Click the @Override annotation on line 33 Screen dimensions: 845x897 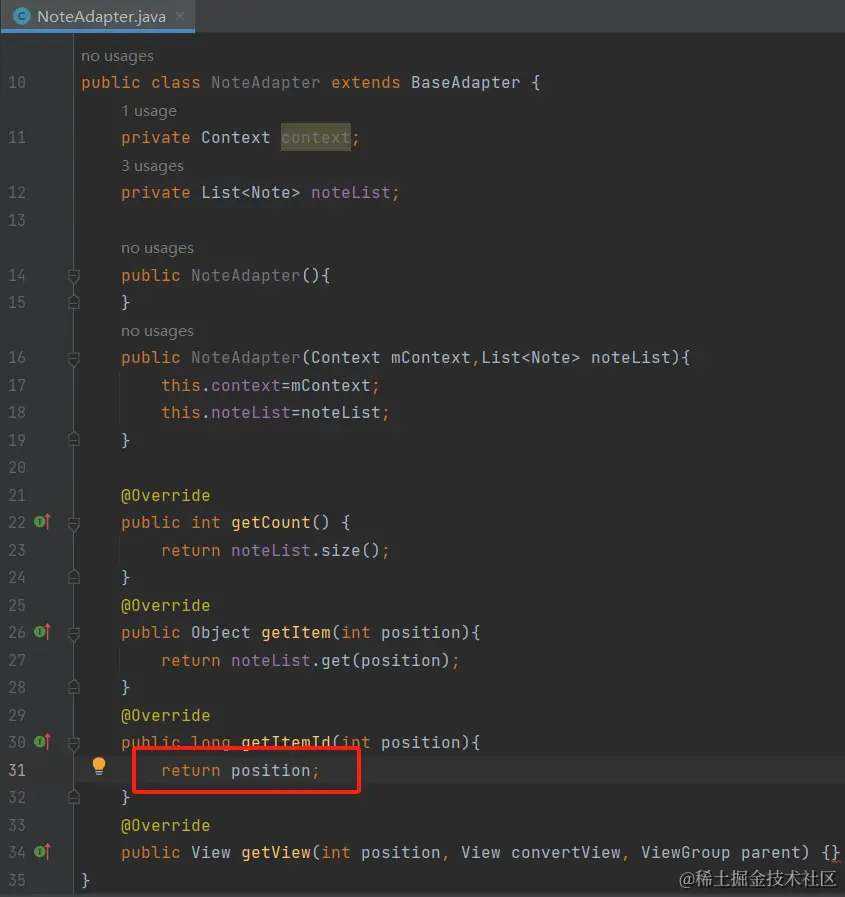point(165,825)
